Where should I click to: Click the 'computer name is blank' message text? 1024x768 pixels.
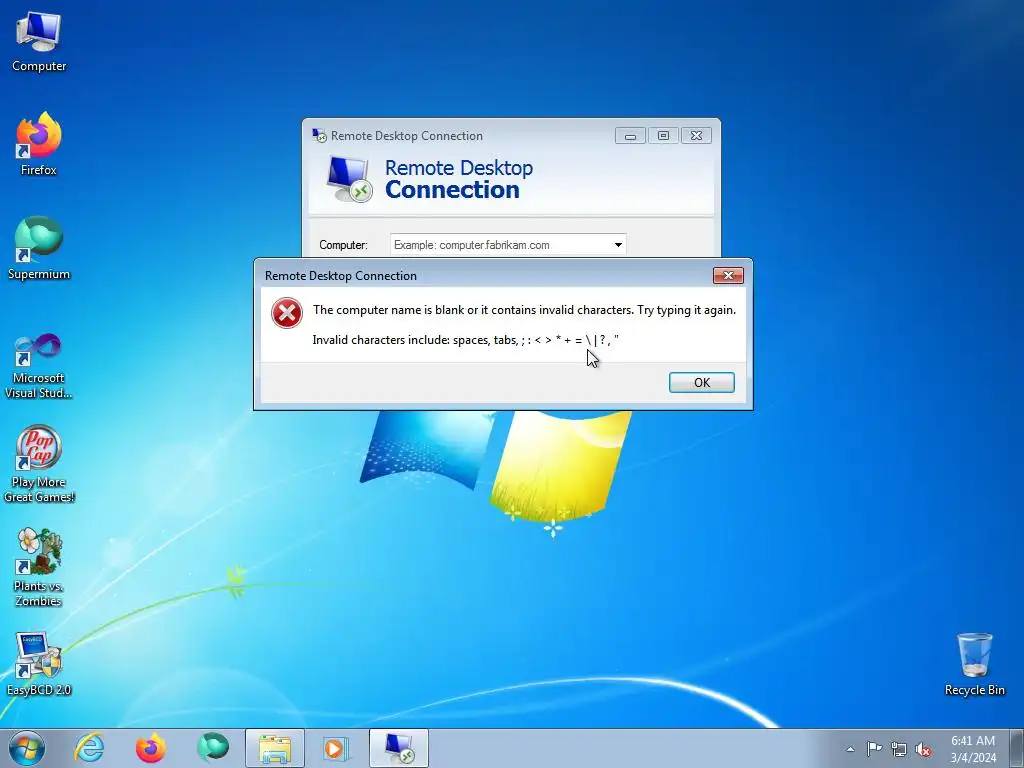[524, 310]
